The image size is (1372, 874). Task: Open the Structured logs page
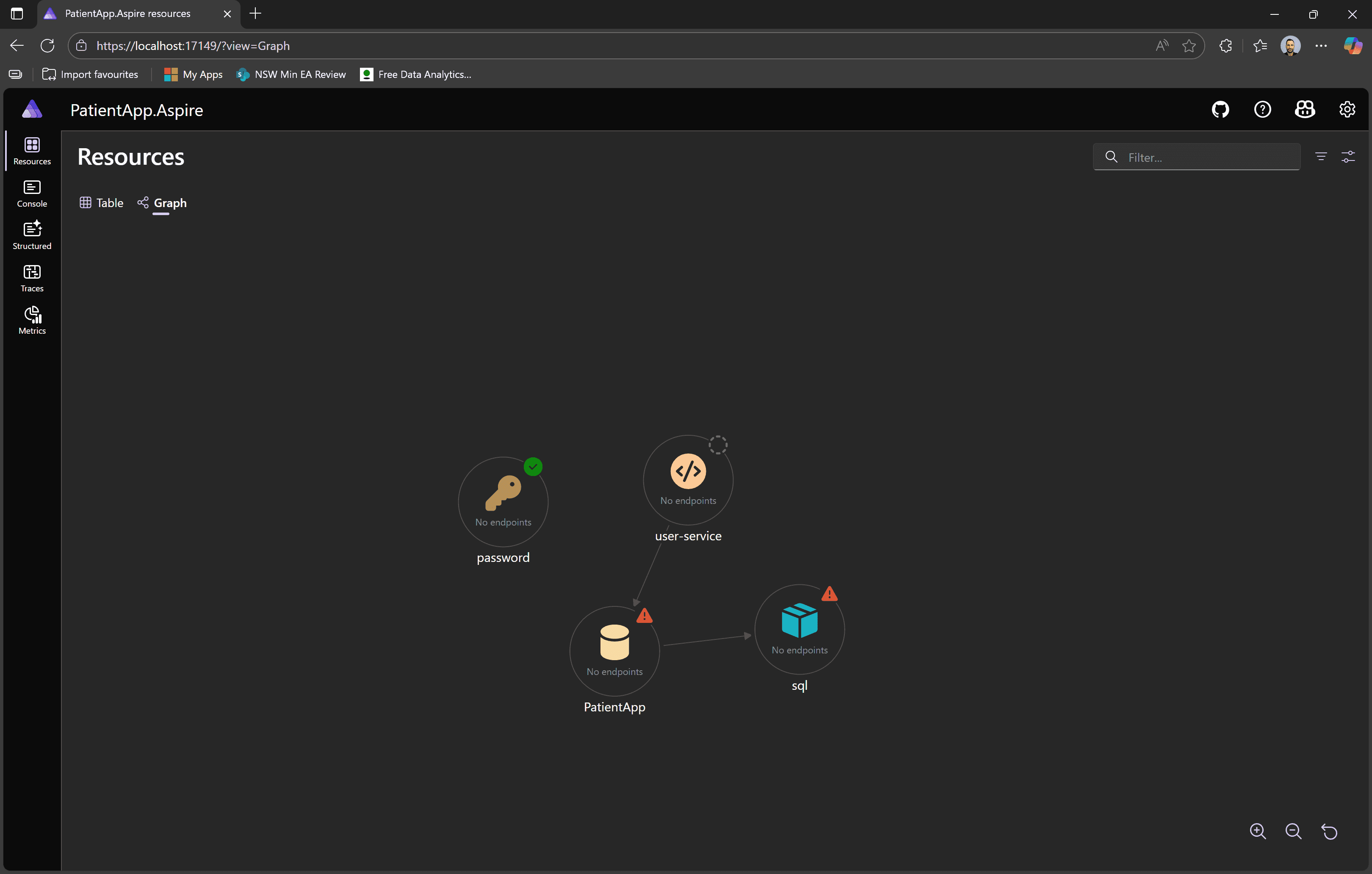click(x=32, y=236)
